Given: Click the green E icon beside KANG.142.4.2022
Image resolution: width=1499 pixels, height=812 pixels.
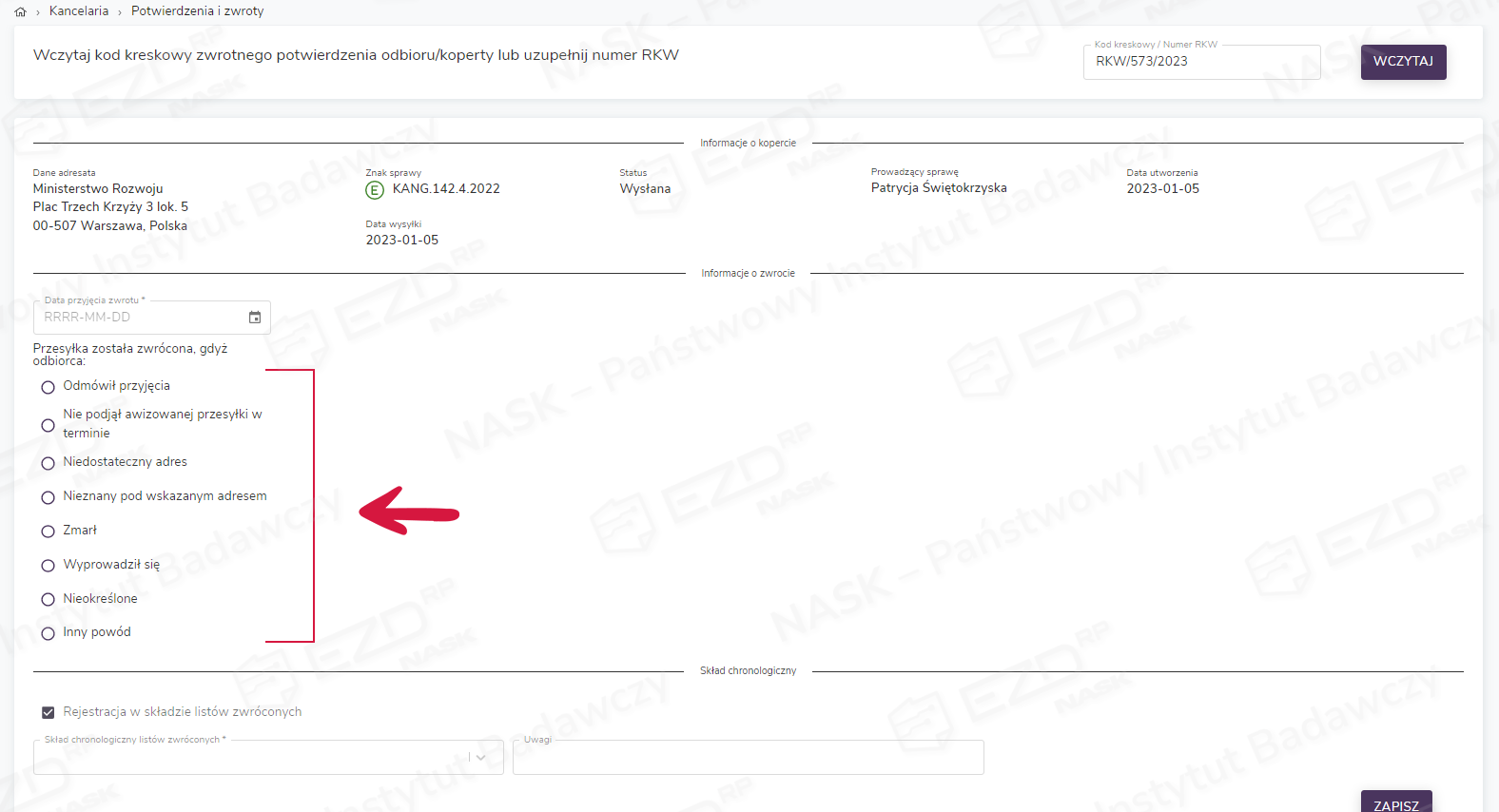Looking at the screenshot, I should [x=375, y=190].
